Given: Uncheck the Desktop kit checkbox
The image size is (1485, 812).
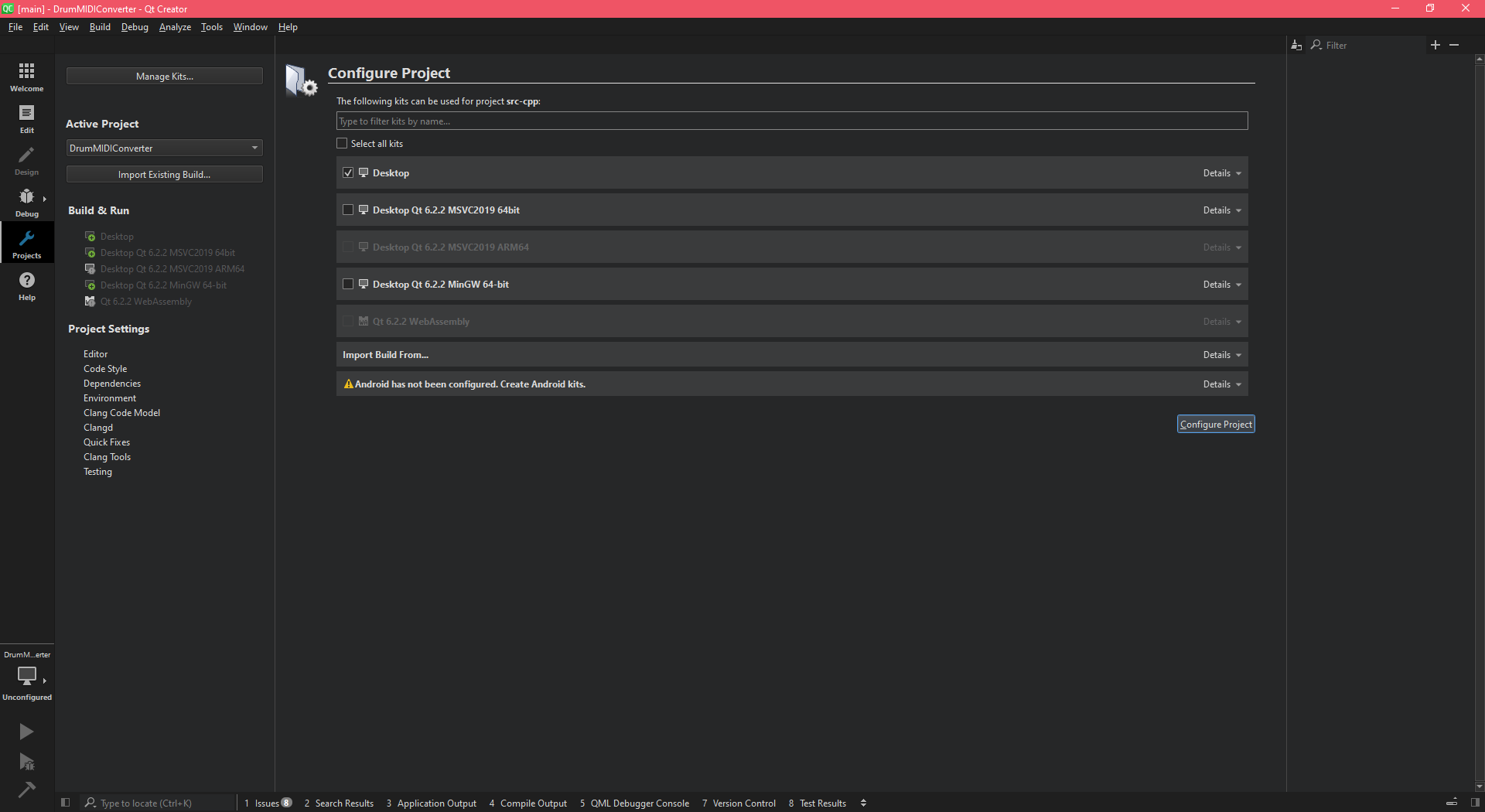Looking at the screenshot, I should [348, 173].
